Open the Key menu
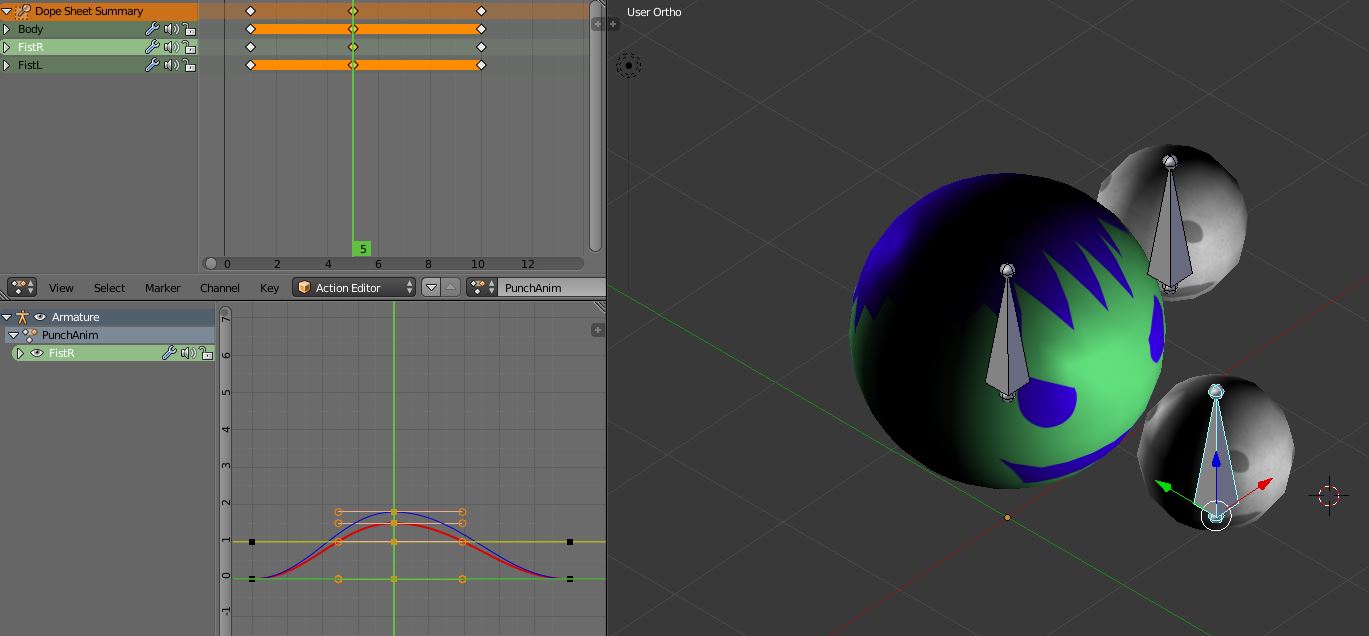 point(269,288)
